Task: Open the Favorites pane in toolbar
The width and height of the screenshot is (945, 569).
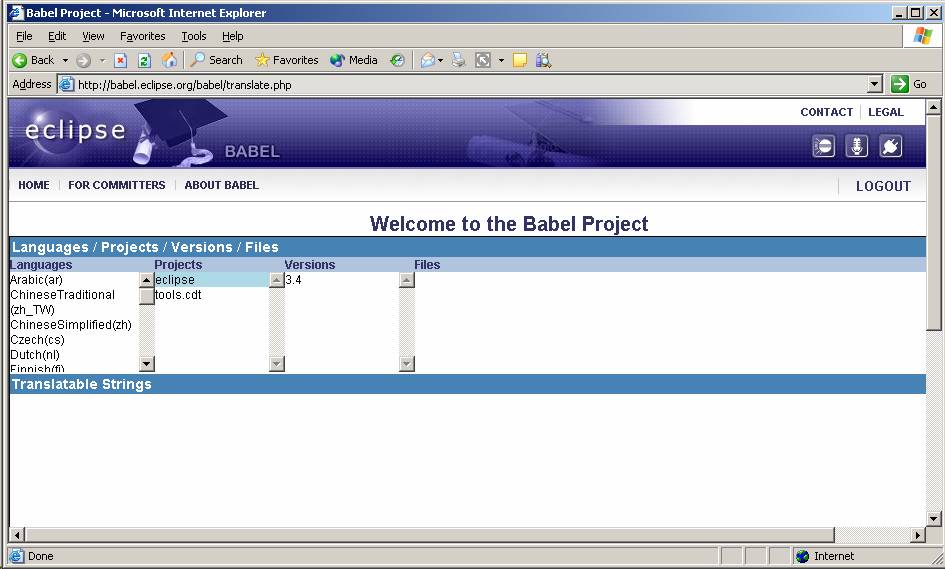Action: click(287, 60)
